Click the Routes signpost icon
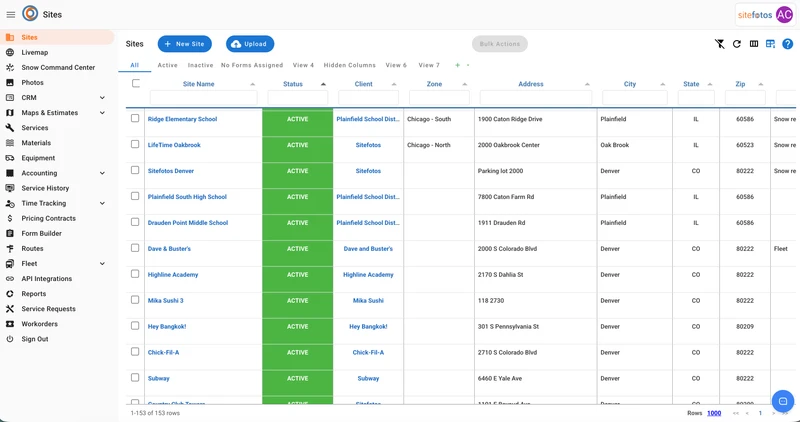 tap(10, 249)
